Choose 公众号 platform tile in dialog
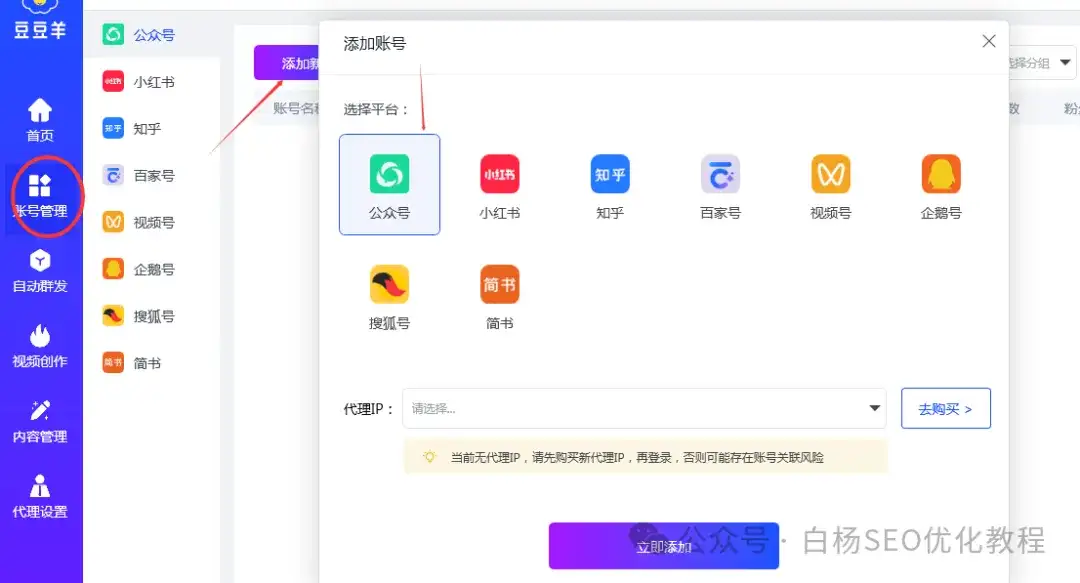Viewport: 1080px width, 583px height. (x=389, y=185)
